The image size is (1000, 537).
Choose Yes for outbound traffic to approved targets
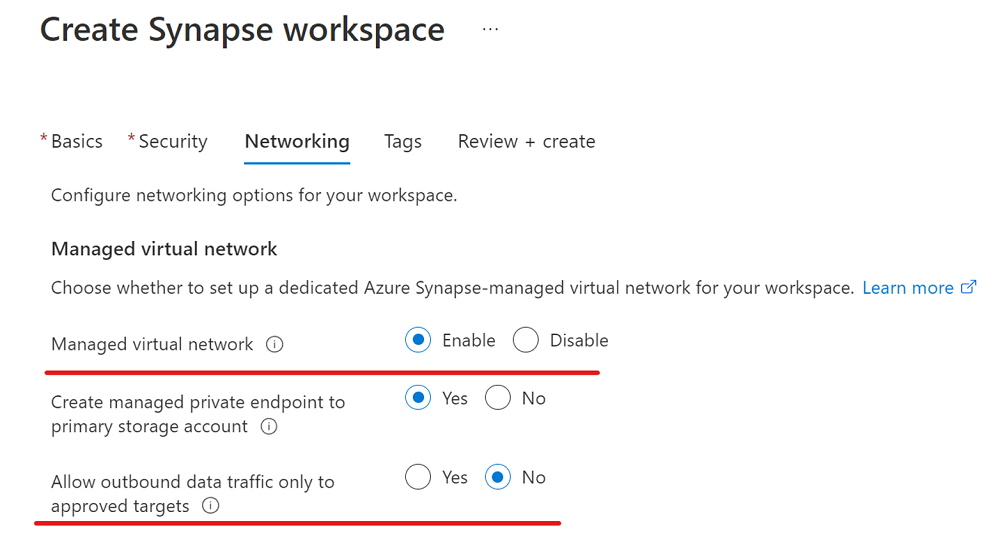point(419,478)
